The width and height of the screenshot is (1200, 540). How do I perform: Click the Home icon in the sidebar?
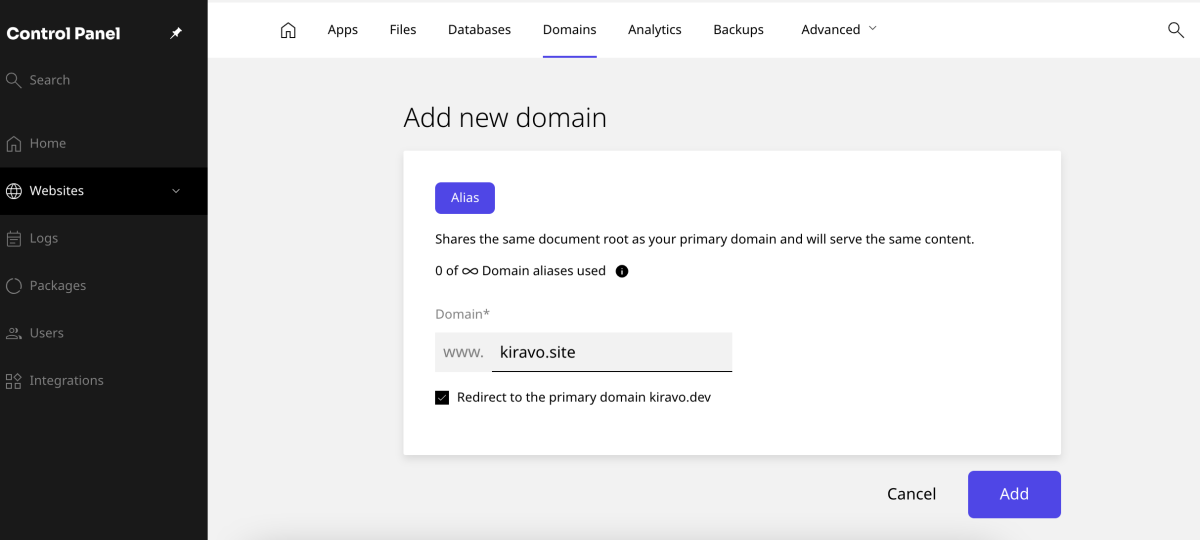pyautogui.click(x=14, y=144)
